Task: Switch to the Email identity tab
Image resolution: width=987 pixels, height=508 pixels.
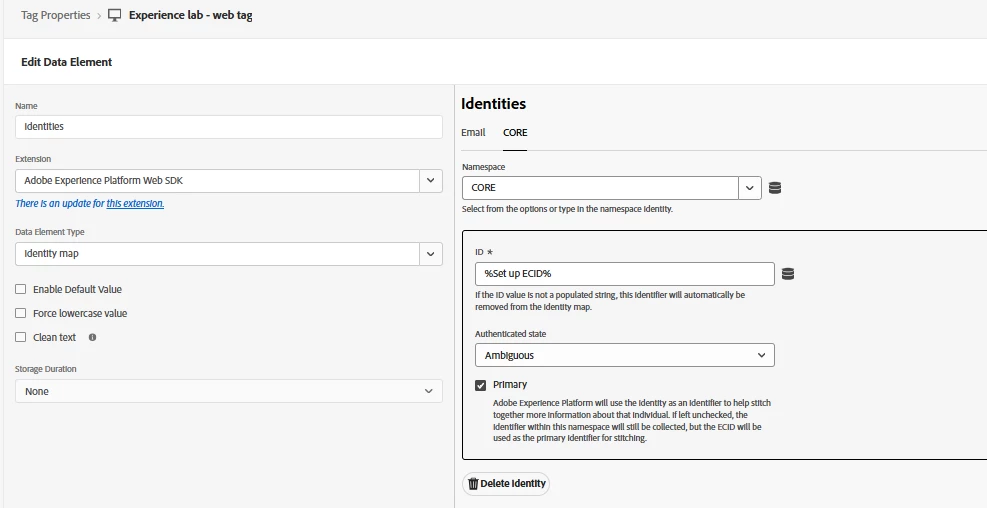Action: coord(473,132)
